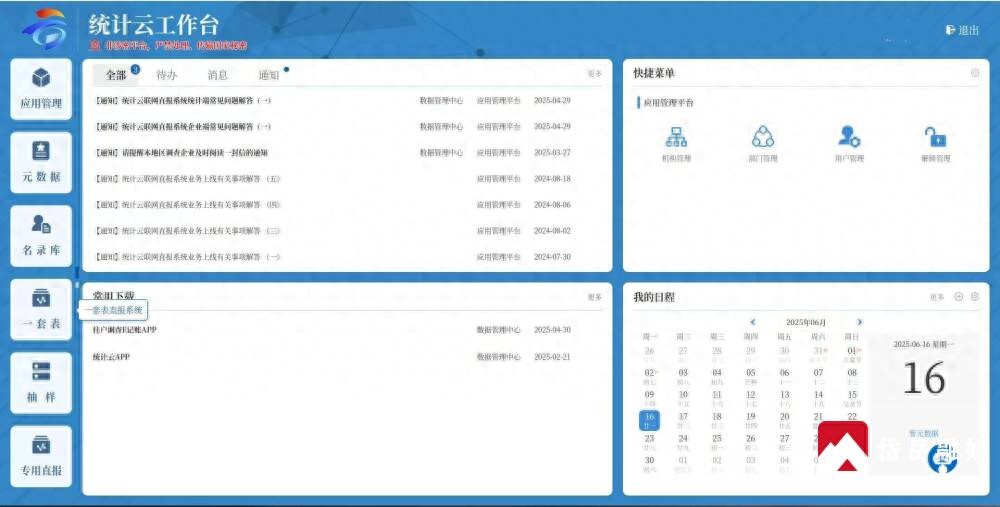Open download 住户调查日记账APP
The height and width of the screenshot is (507, 1000).
click(124, 330)
